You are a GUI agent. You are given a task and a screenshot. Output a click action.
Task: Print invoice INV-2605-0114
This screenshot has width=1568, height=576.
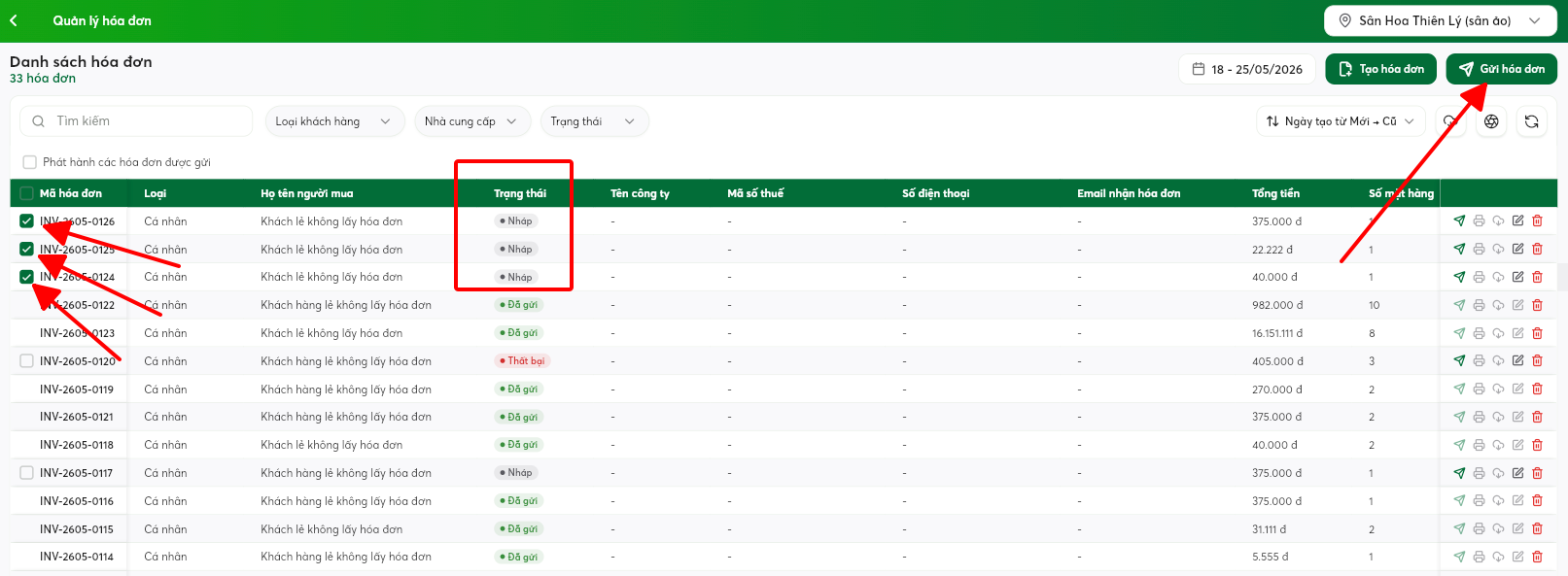pos(1479,558)
